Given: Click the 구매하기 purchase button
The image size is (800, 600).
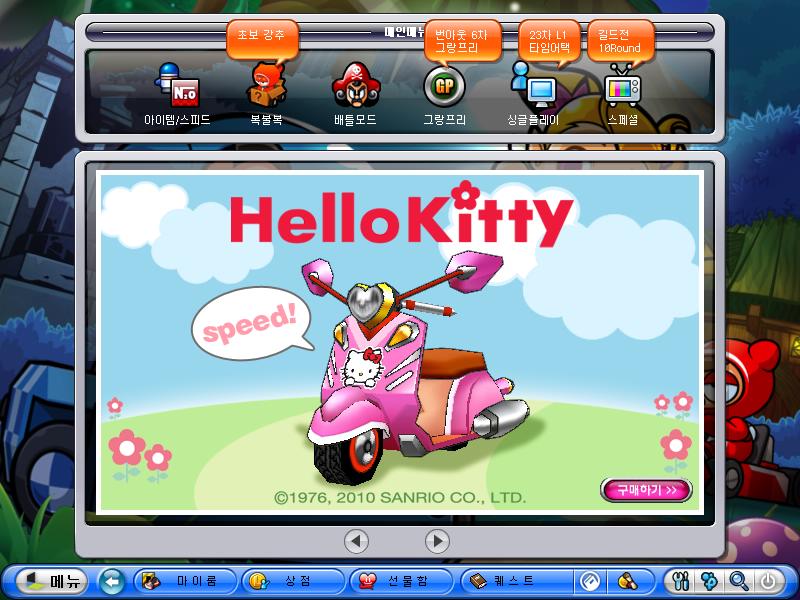Looking at the screenshot, I should 646,490.
